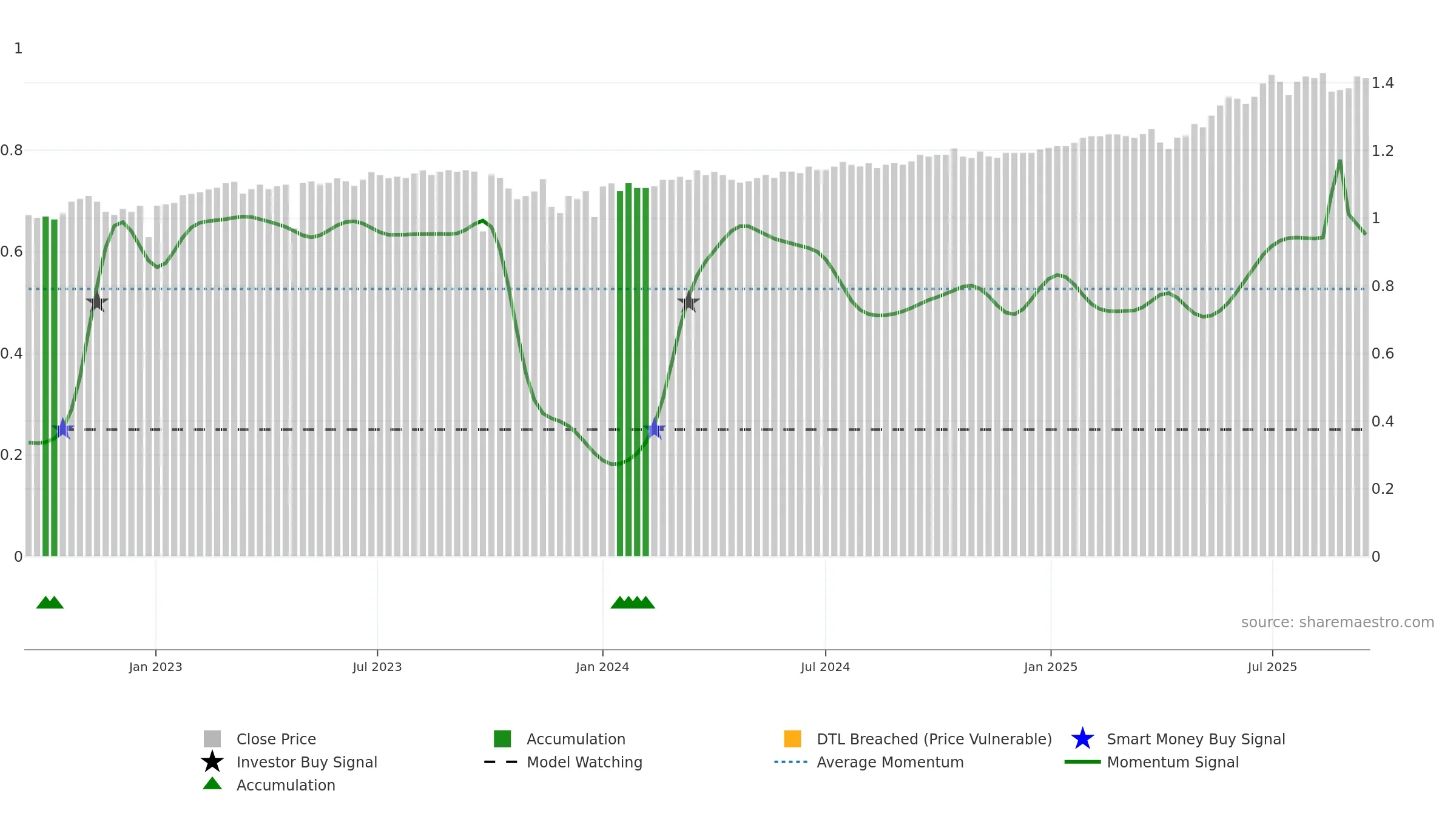Click the source sharemaestro.com text

point(1338,622)
